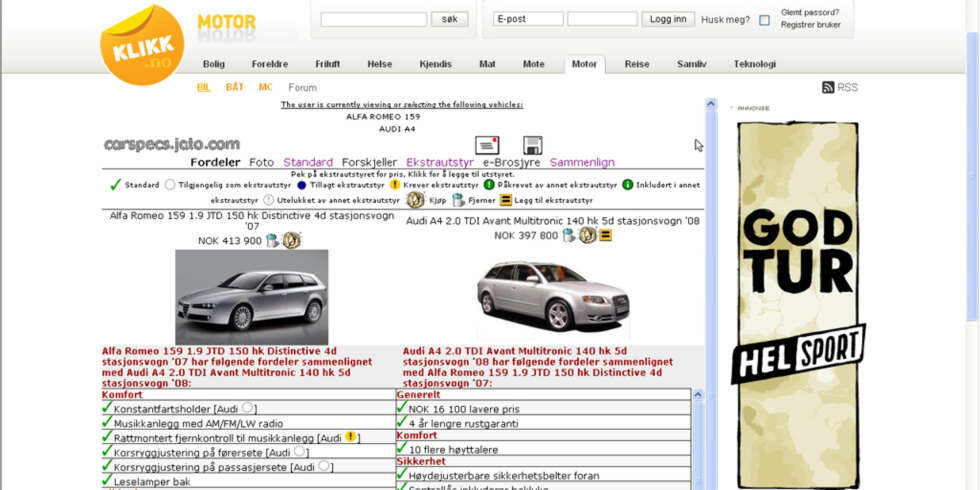Click the søk search button
This screenshot has width=980, height=490.
coord(449,19)
